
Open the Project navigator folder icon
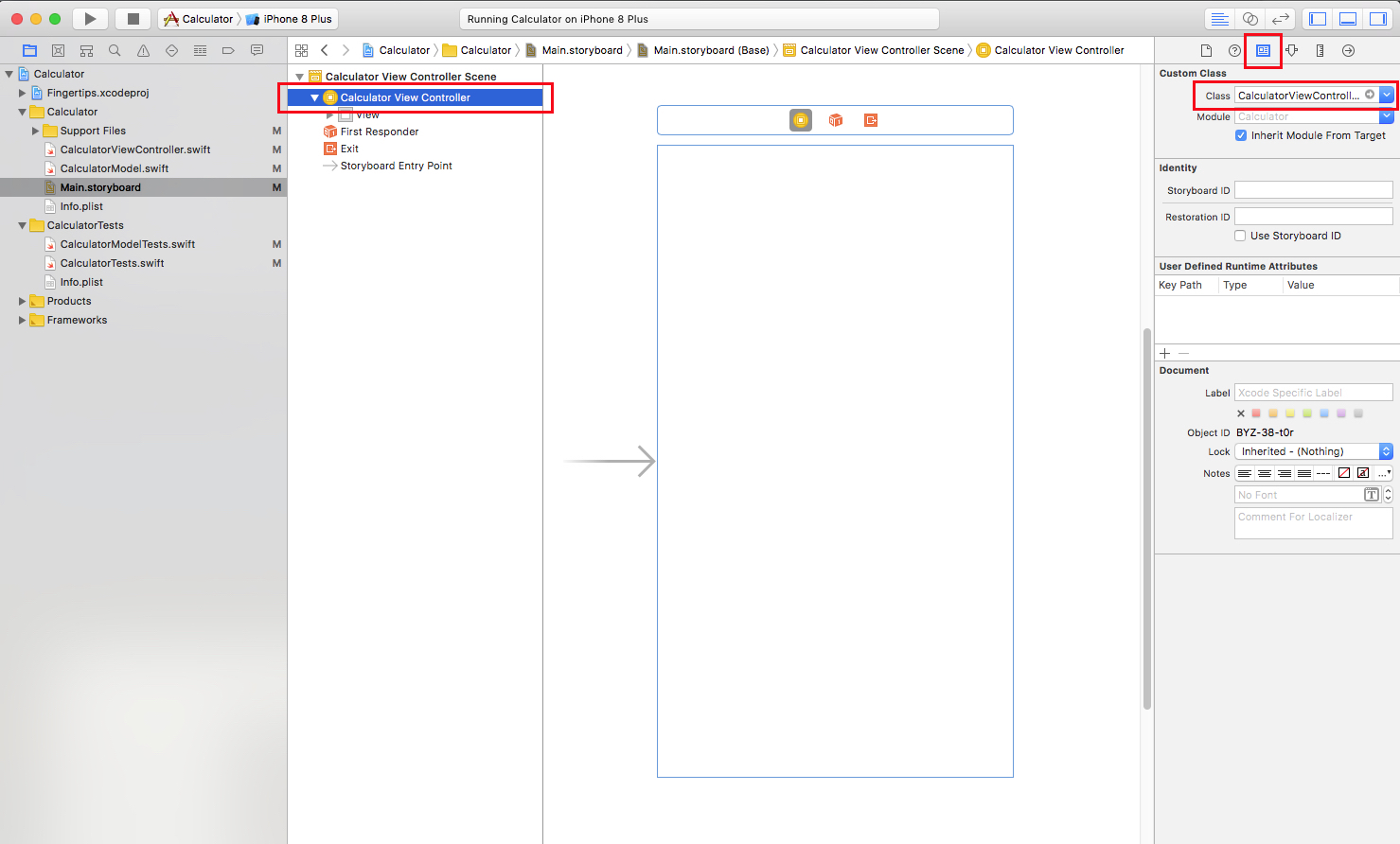pos(29,50)
